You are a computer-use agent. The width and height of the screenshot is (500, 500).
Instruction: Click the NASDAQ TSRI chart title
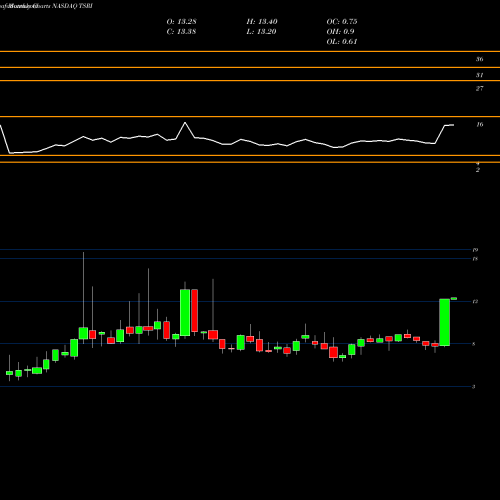[x=72, y=6]
